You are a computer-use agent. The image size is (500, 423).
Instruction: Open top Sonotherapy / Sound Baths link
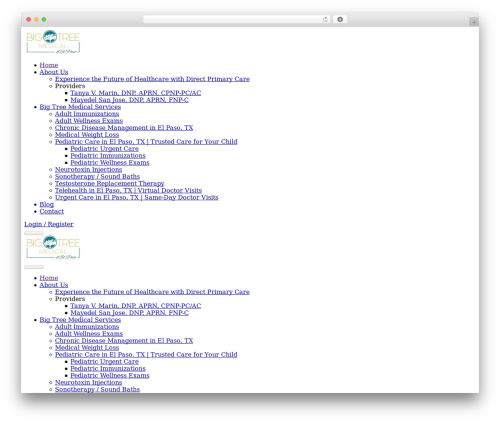pos(97,177)
